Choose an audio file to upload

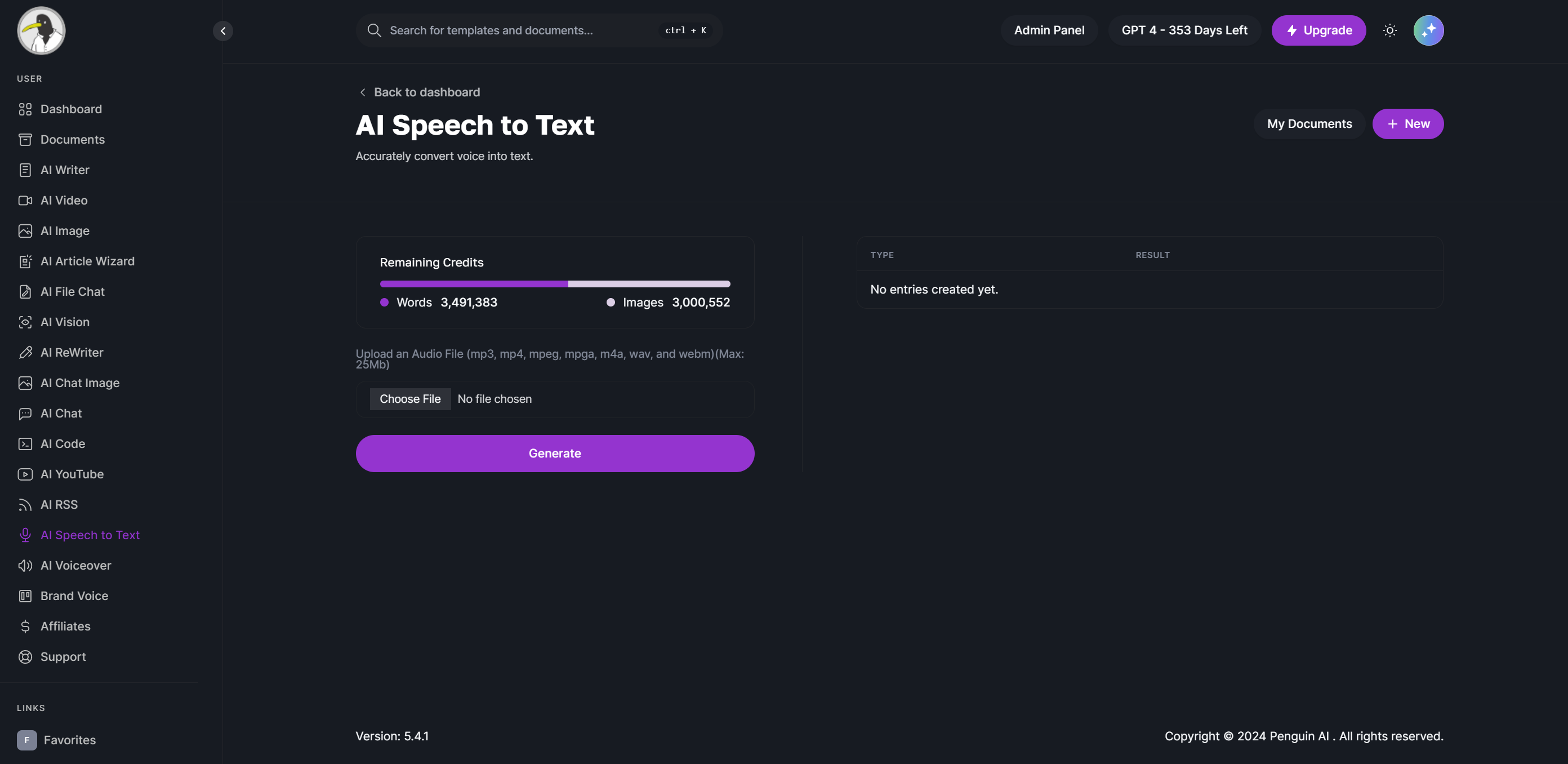(x=409, y=399)
